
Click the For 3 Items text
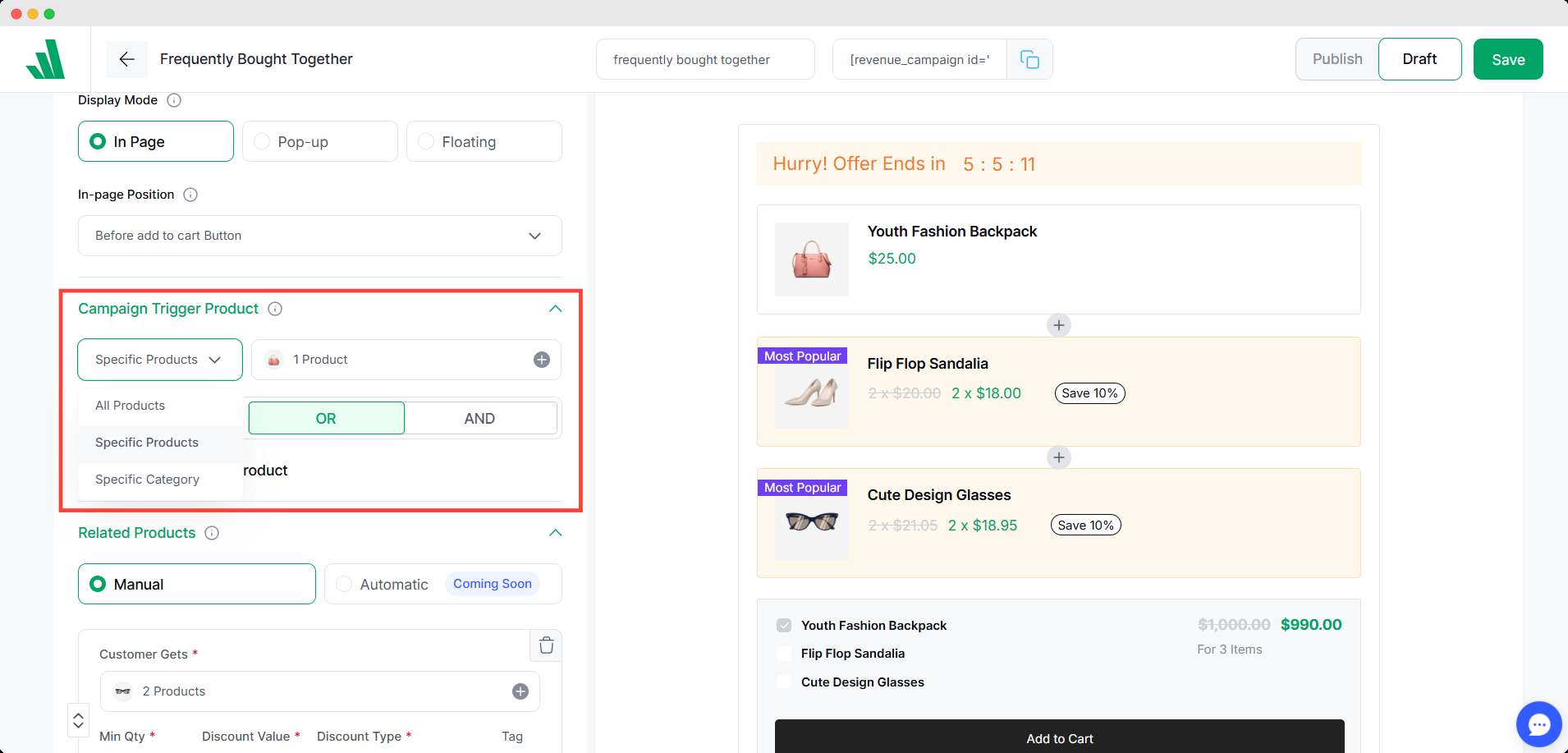[x=1230, y=650]
